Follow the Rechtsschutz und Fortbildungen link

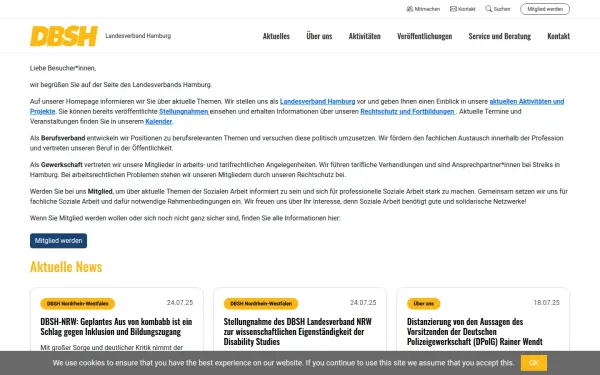tap(408, 111)
